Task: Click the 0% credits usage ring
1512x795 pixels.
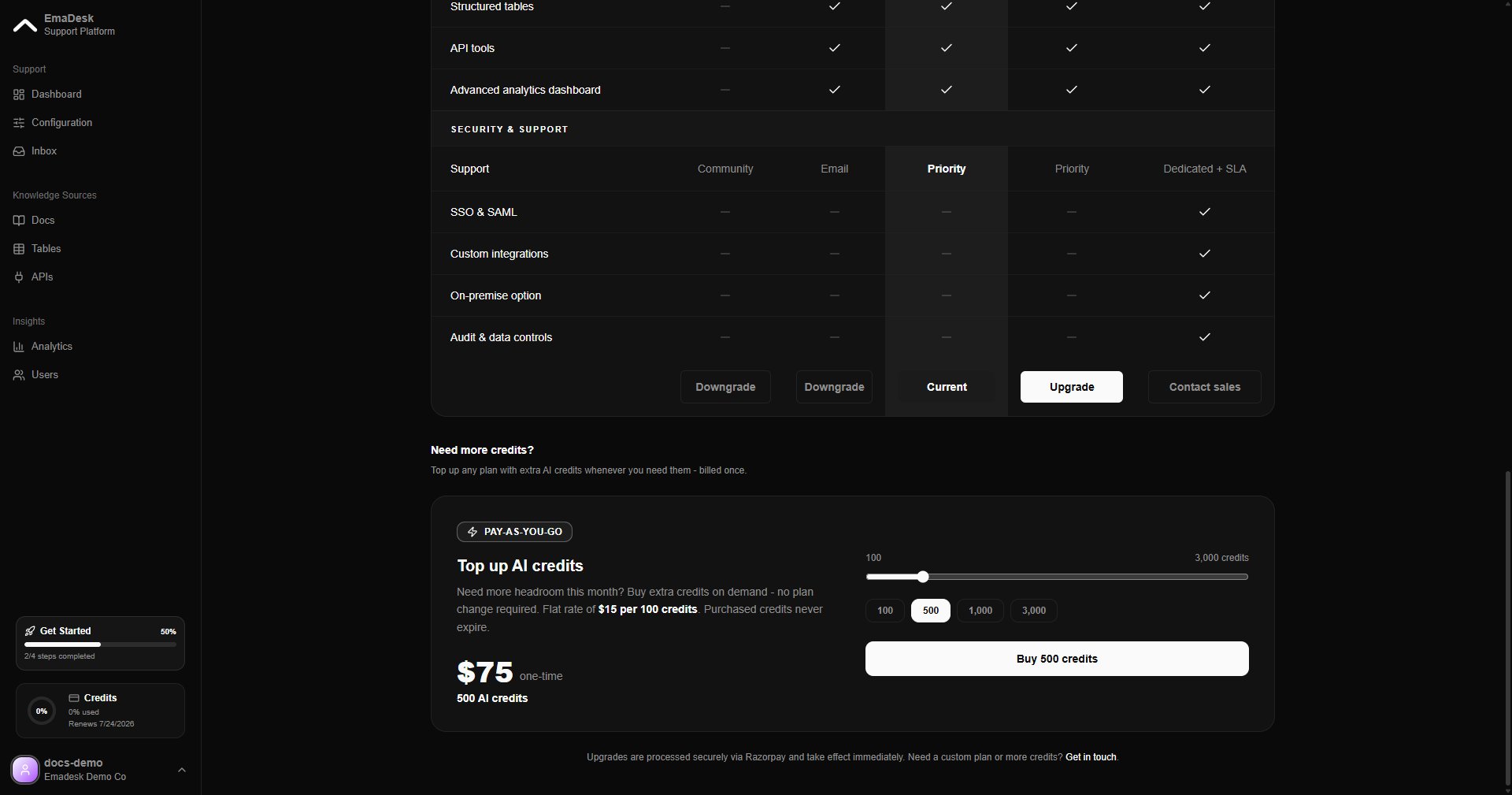Action: 42,711
